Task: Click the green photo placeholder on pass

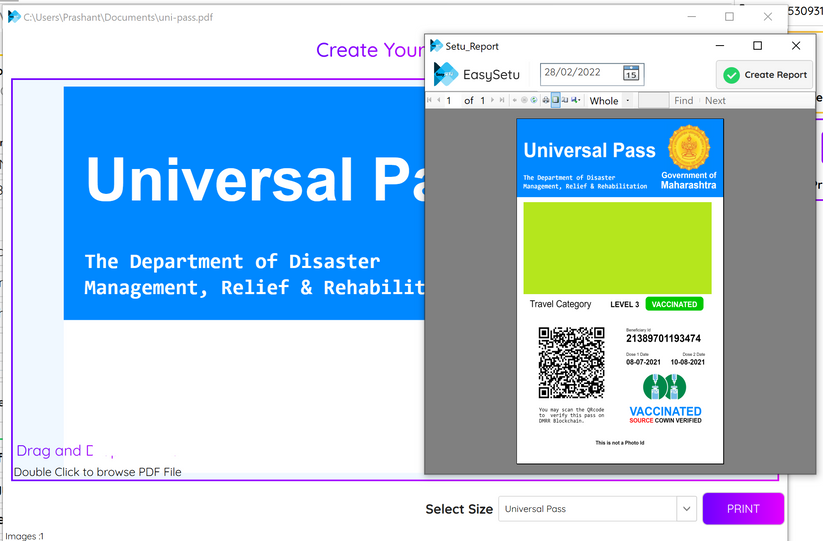Action: [617, 248]
